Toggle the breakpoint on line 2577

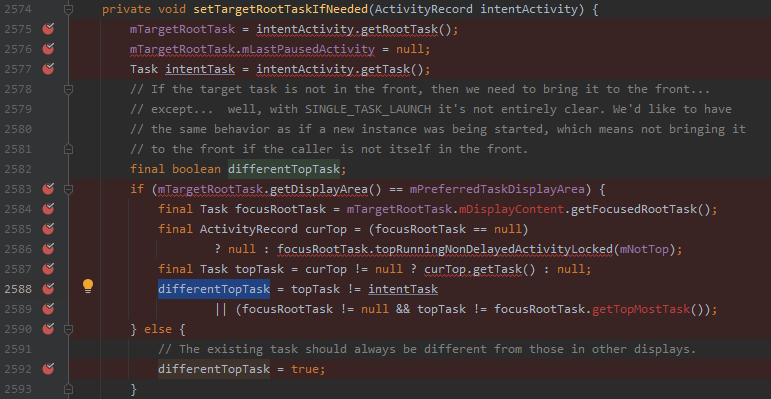[x=48, y=69]
